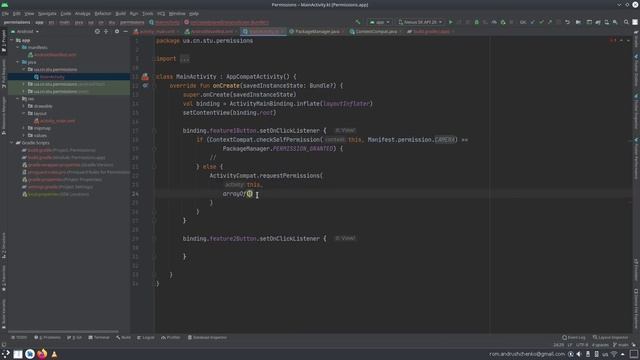
Task: Click the Search Everywhere magnifier icon
Action: [x=626, y=22]
